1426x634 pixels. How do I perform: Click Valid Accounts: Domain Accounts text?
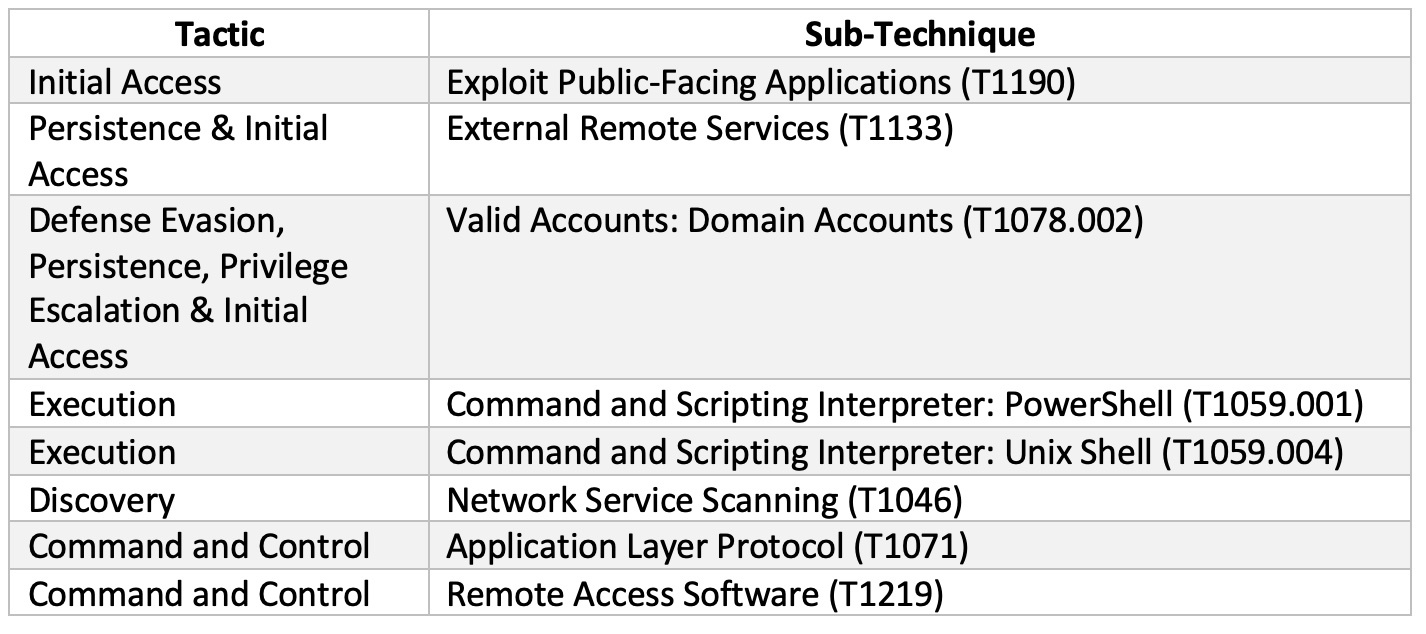point(700,220)
